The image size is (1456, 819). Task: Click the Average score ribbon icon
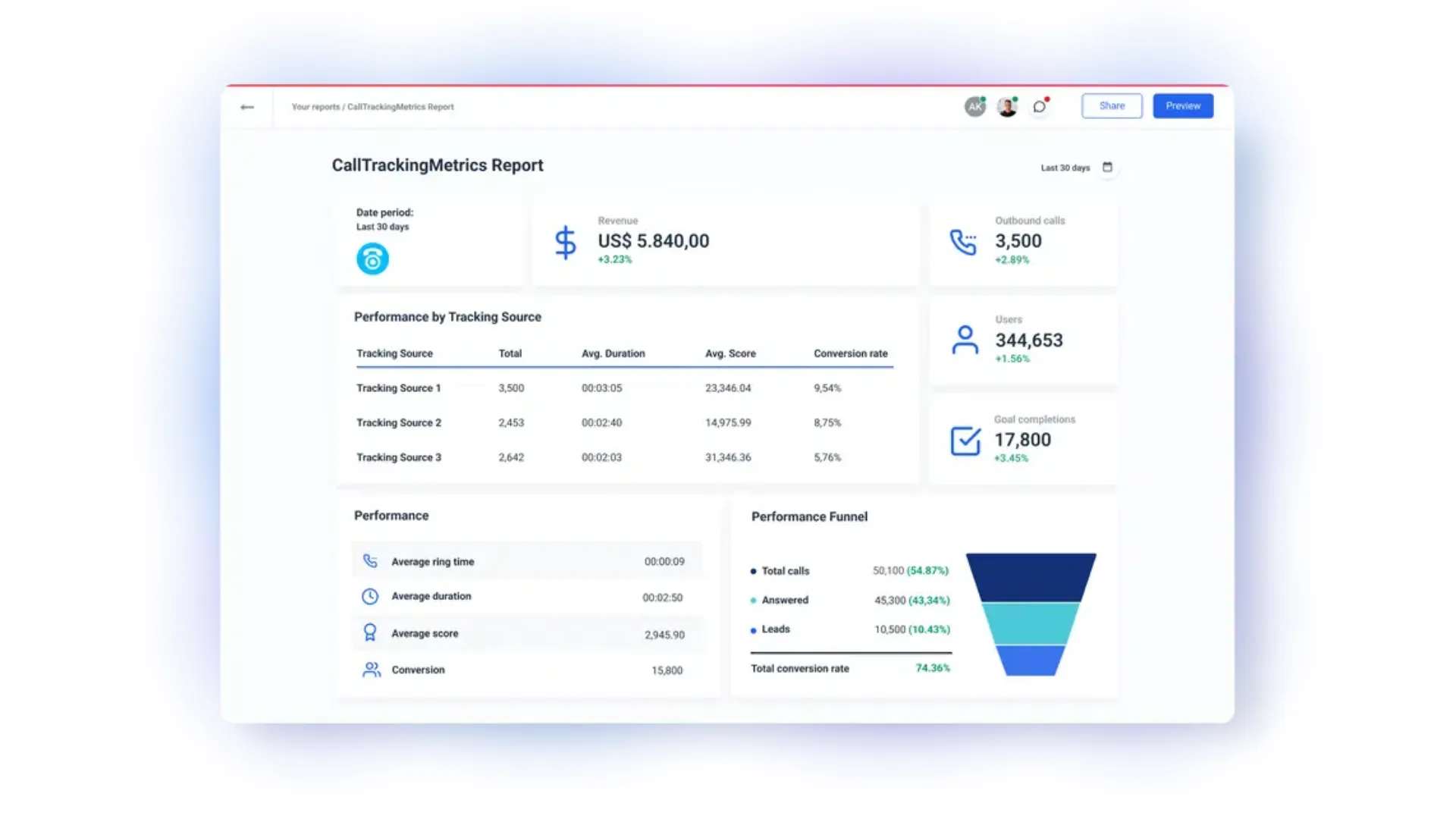[369, 632]
